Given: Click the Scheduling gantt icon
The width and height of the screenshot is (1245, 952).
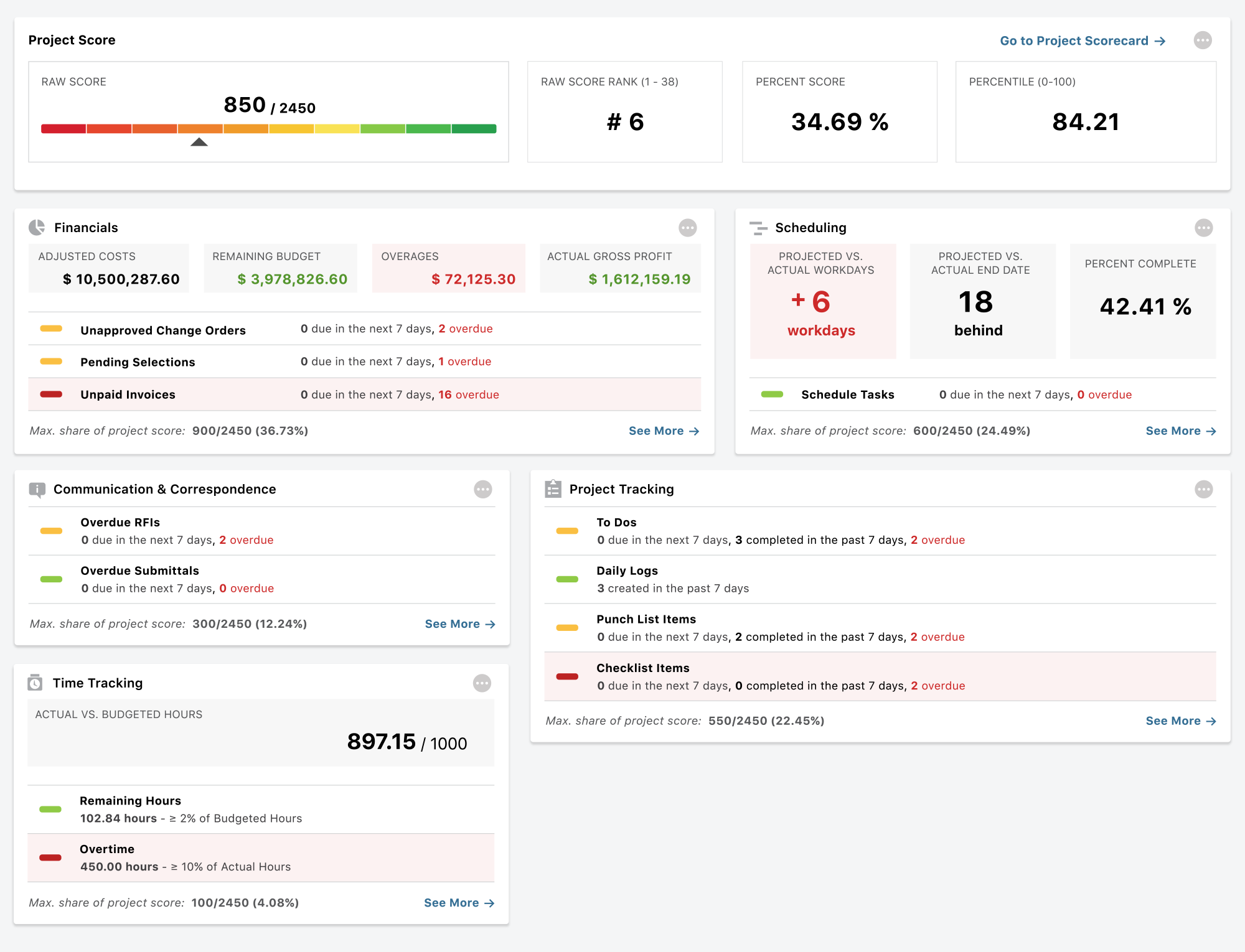Looking at the screenshot, I should pyautogui.click(x=758, y=228).
